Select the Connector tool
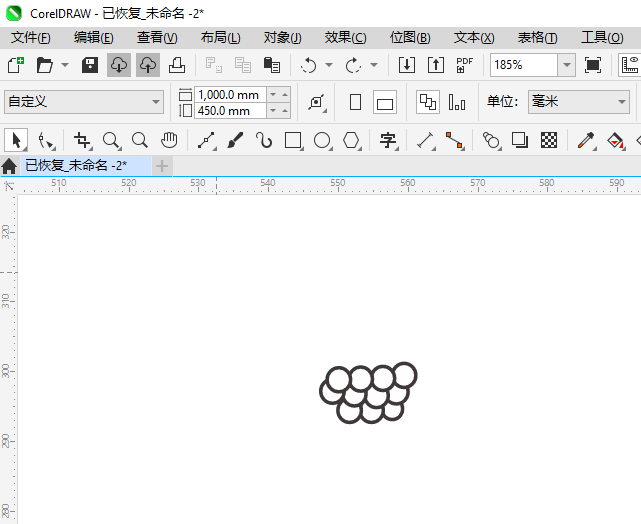 (455, 140)
